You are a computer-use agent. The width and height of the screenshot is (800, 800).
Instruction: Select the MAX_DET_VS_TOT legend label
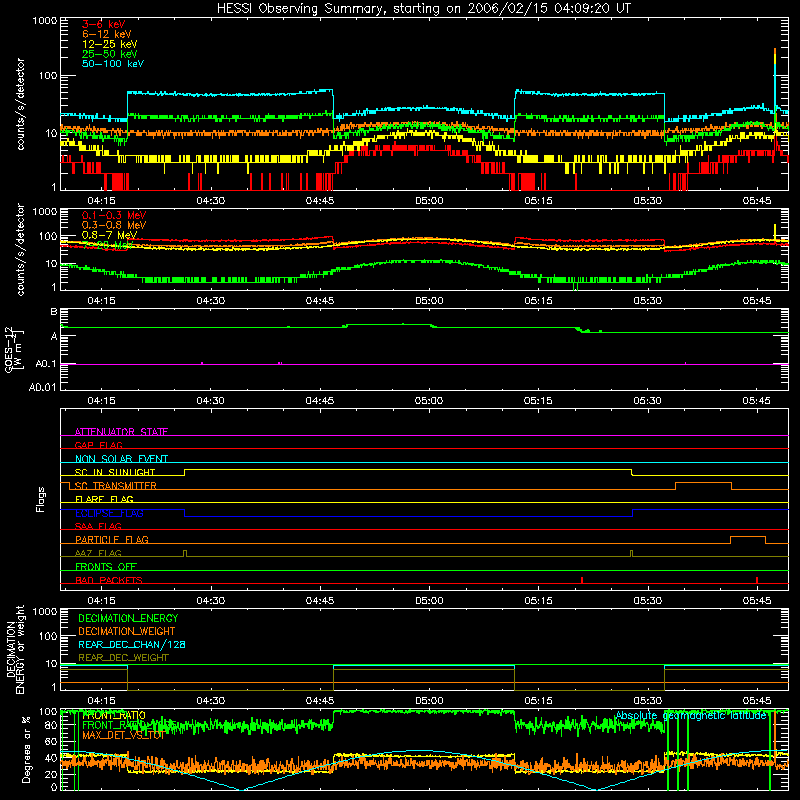click(x=123, y=735)
